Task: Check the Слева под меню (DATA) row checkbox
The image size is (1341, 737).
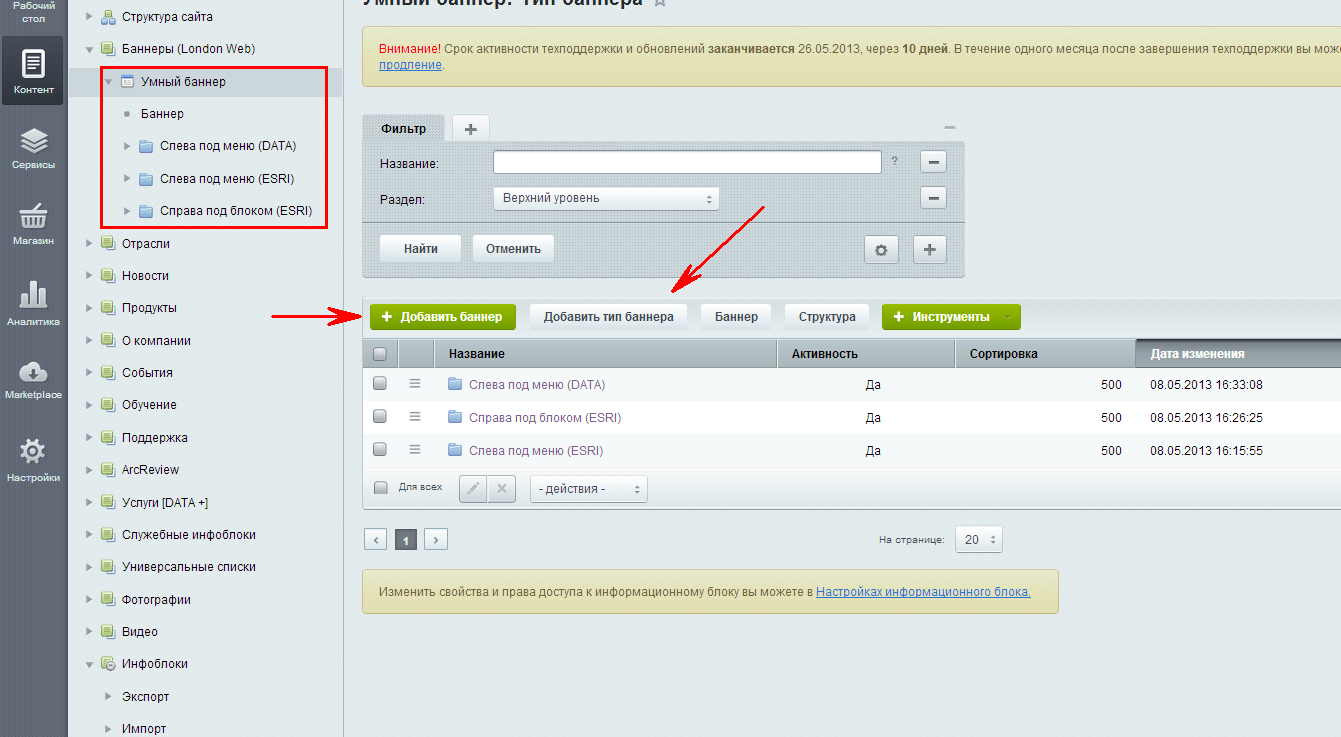Action: pyautogui.click(x=380, y=384)
